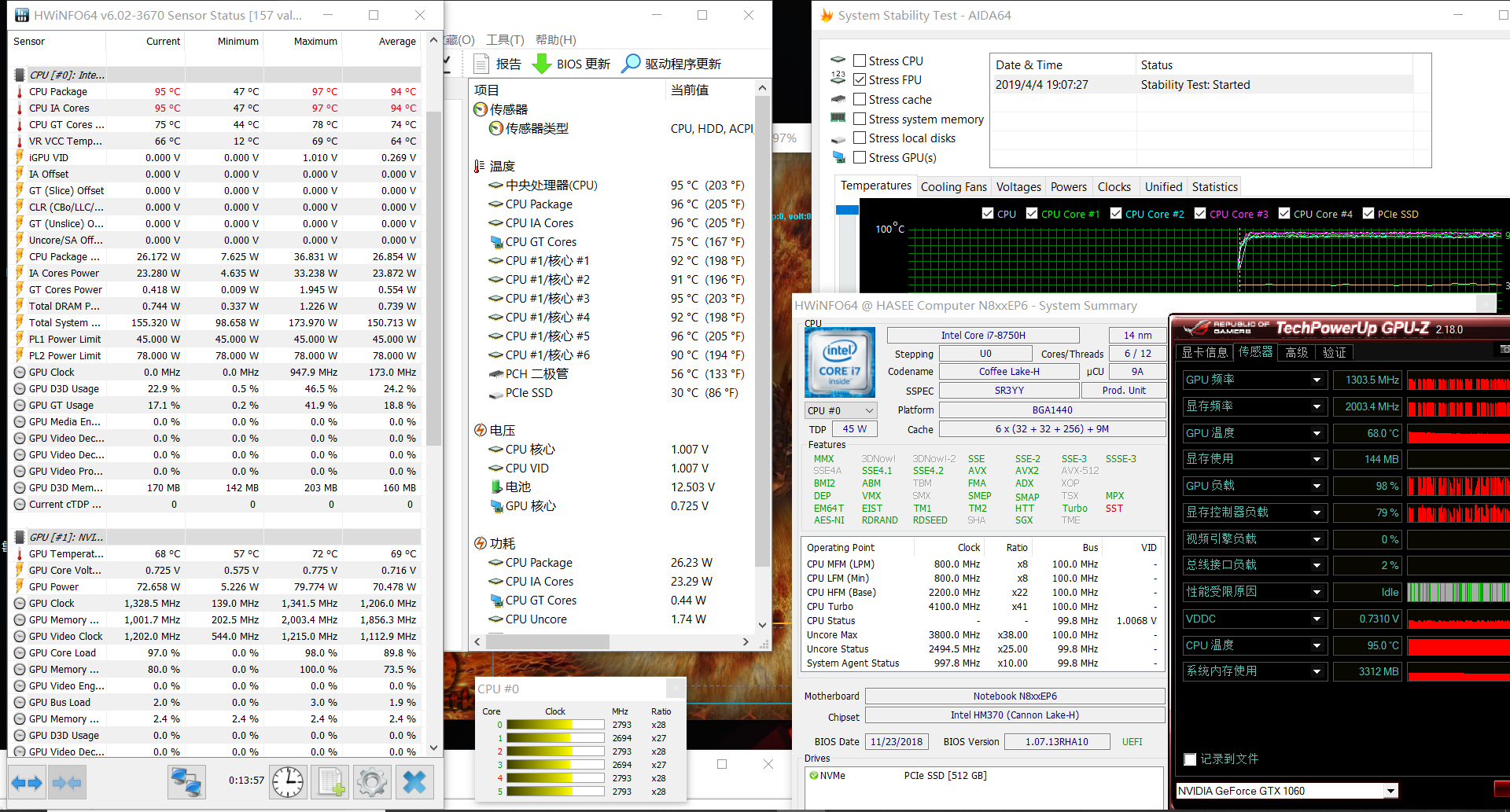This screenshot has width=1510, height=812.
Task: Open the GPU 负载 sensor dropdown
Action: [x=1317, y=486]
